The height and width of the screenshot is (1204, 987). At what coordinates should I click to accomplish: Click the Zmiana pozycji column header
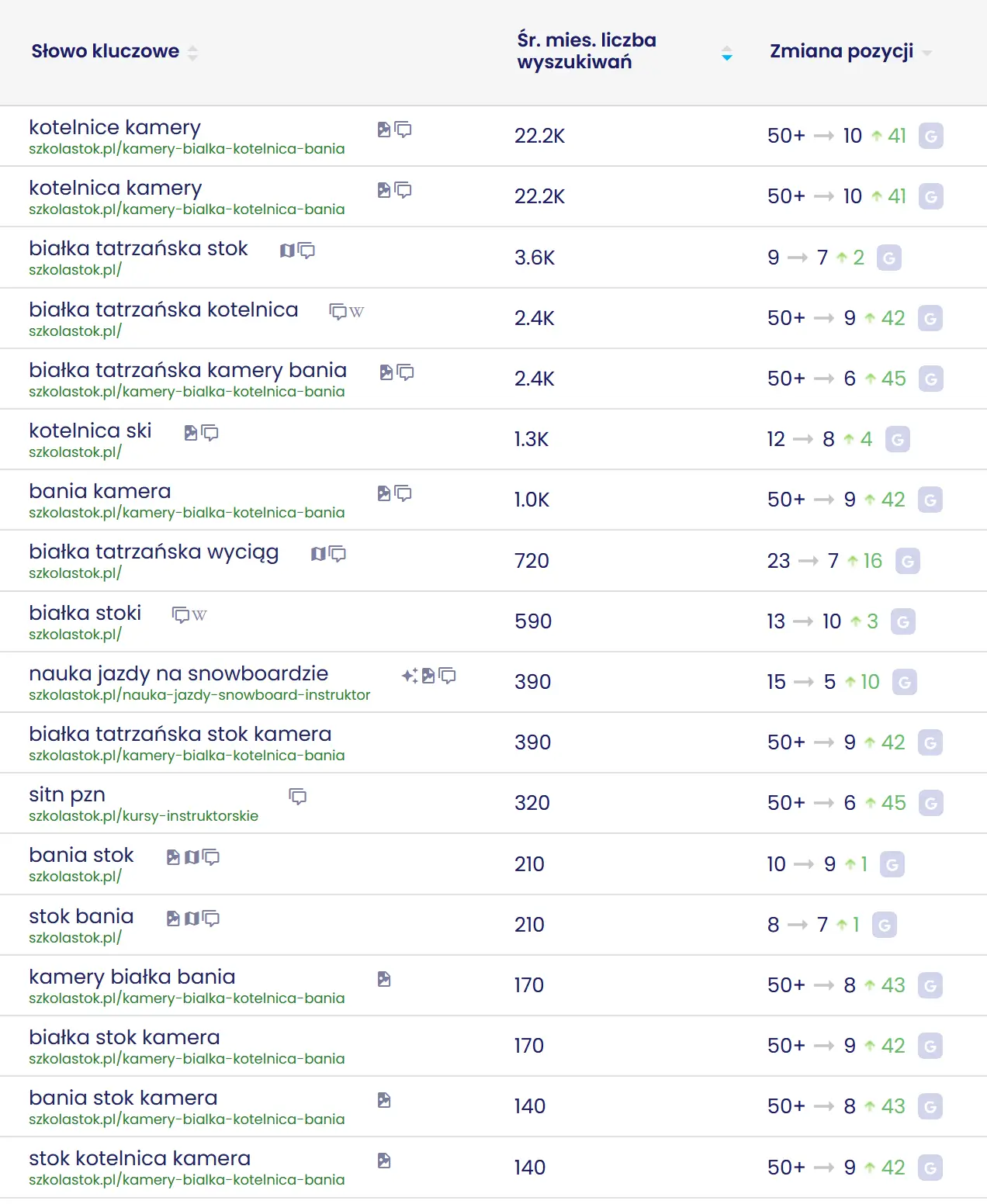point(841,51)
